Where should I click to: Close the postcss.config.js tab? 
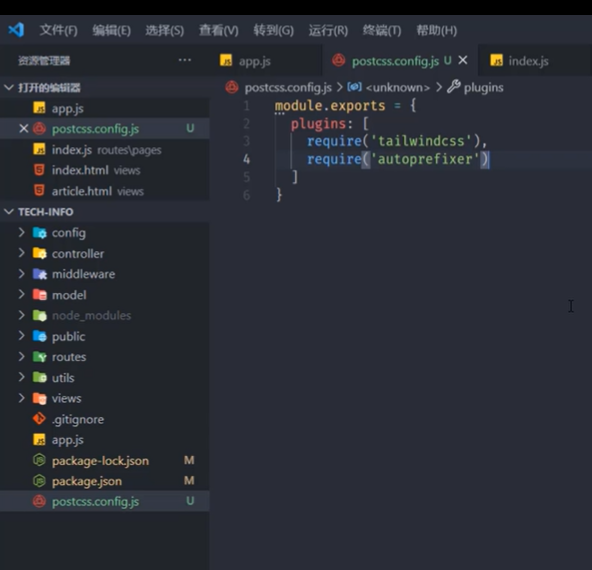[x=463, y=60]
